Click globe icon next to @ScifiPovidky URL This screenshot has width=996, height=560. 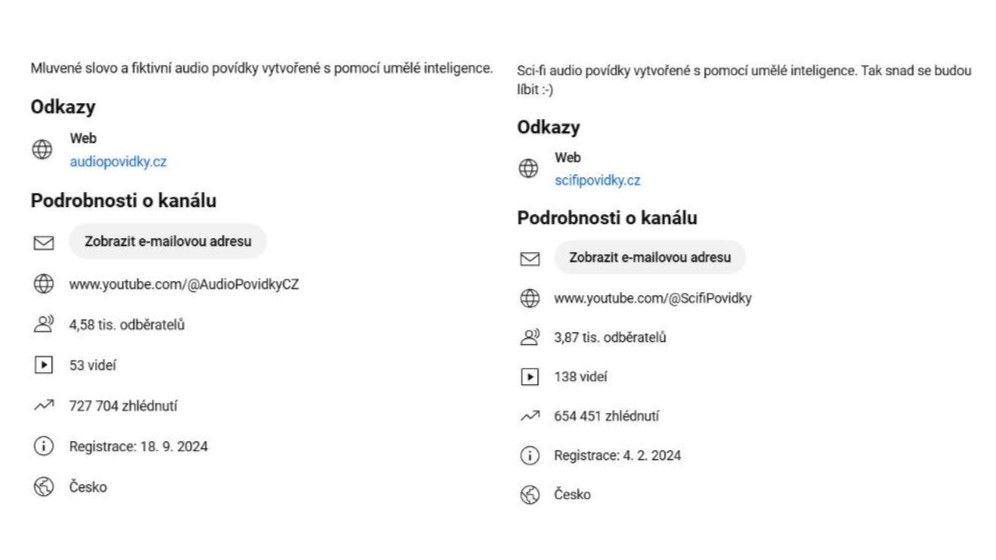coord(530,298)
